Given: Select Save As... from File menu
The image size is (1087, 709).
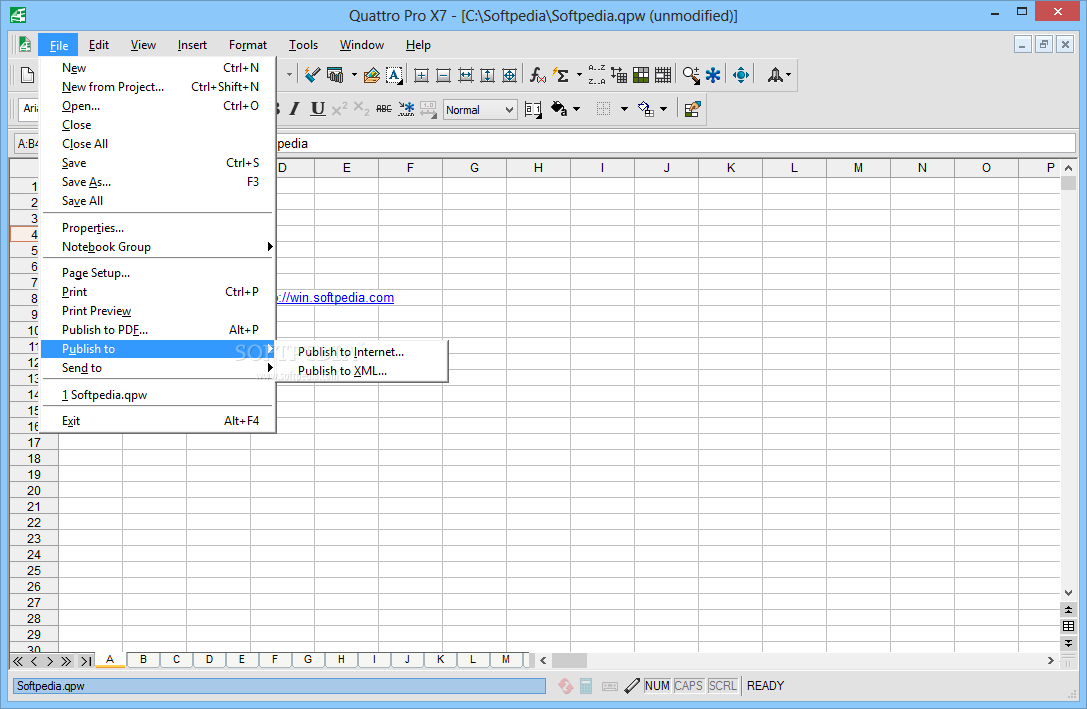Looking at the screenshot, I should 158,182.
